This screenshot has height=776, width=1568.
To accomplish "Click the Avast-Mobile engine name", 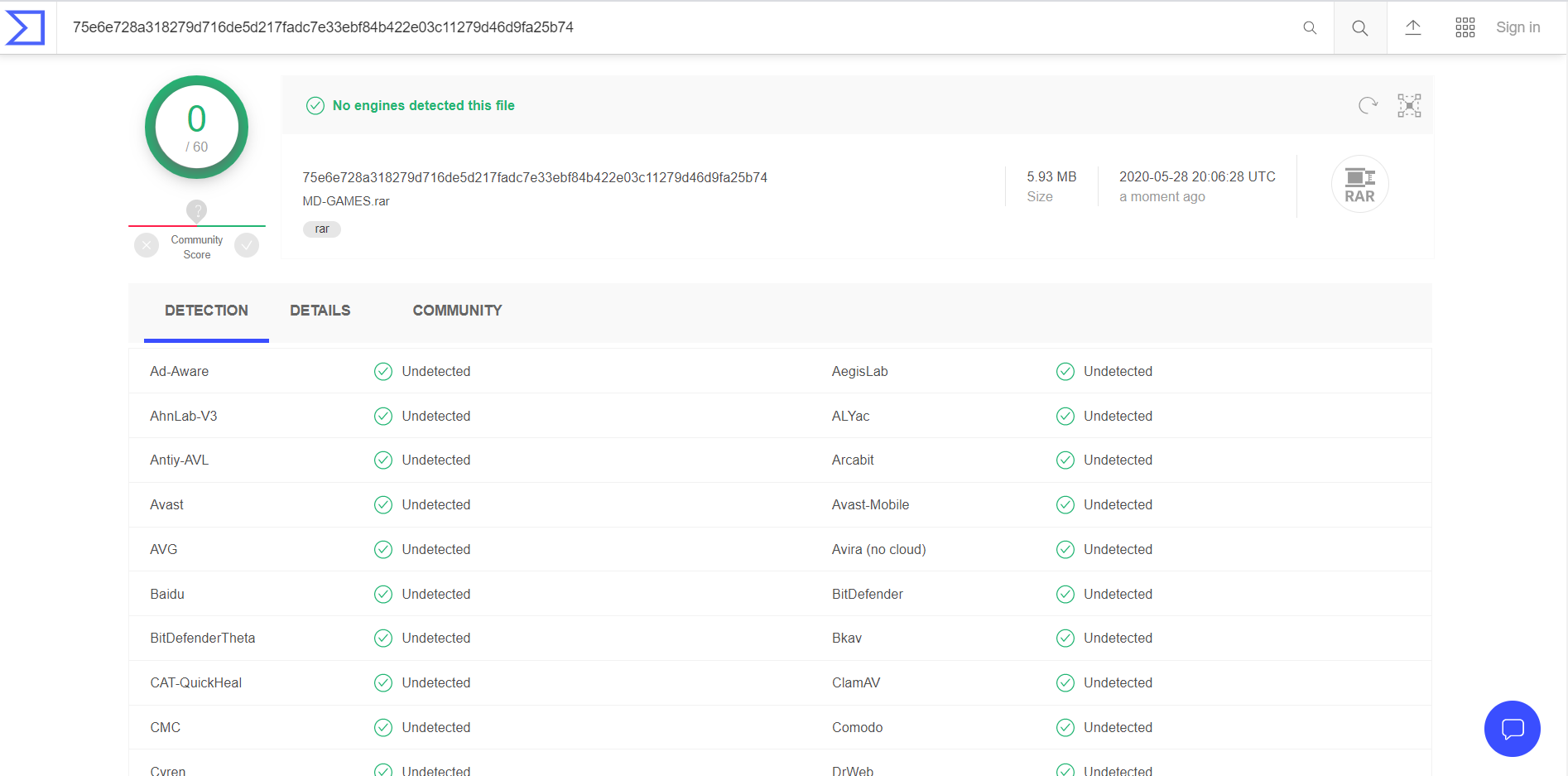I will tap(870, 504).
